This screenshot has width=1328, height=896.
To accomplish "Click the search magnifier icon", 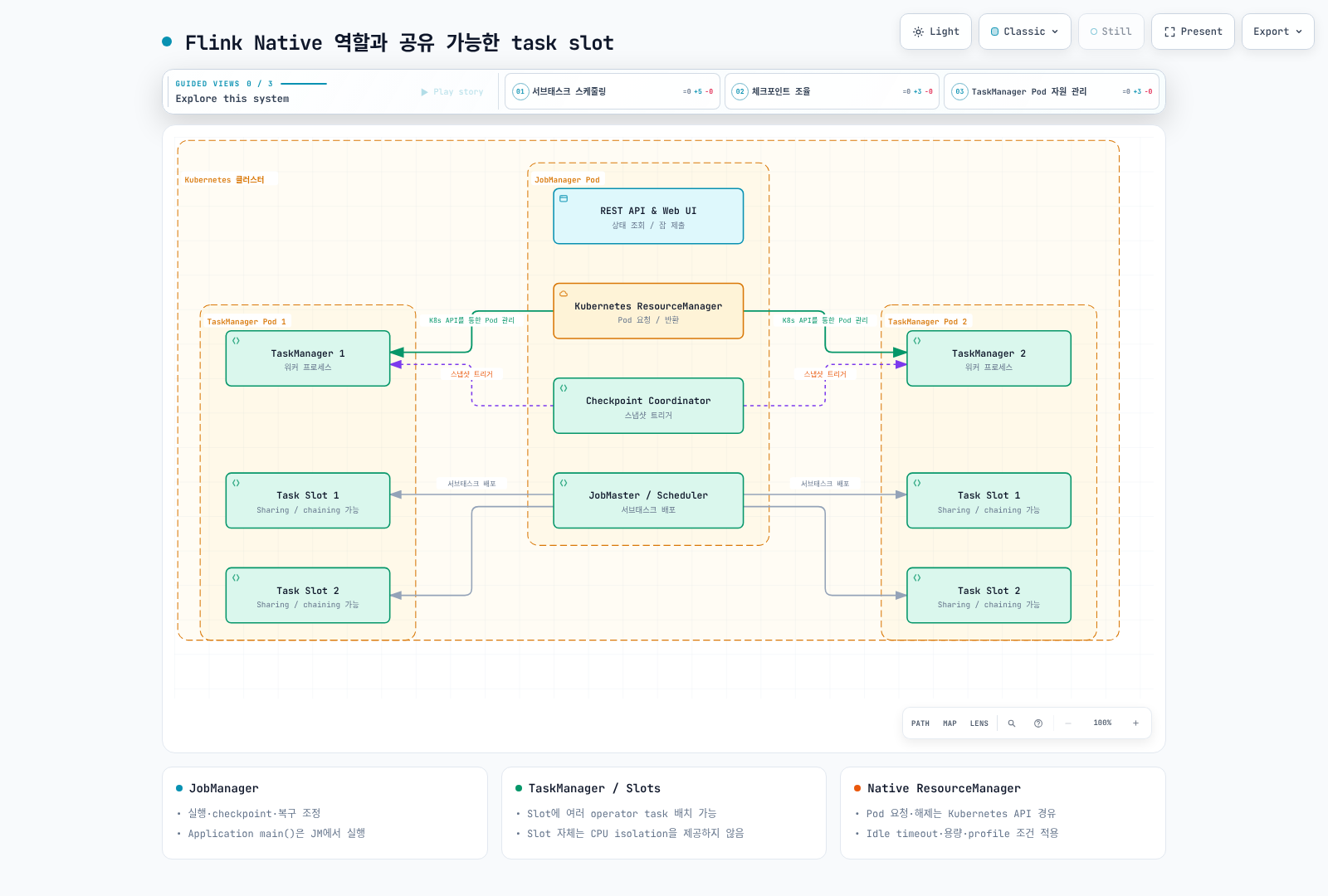I will tap(1012, 723).
